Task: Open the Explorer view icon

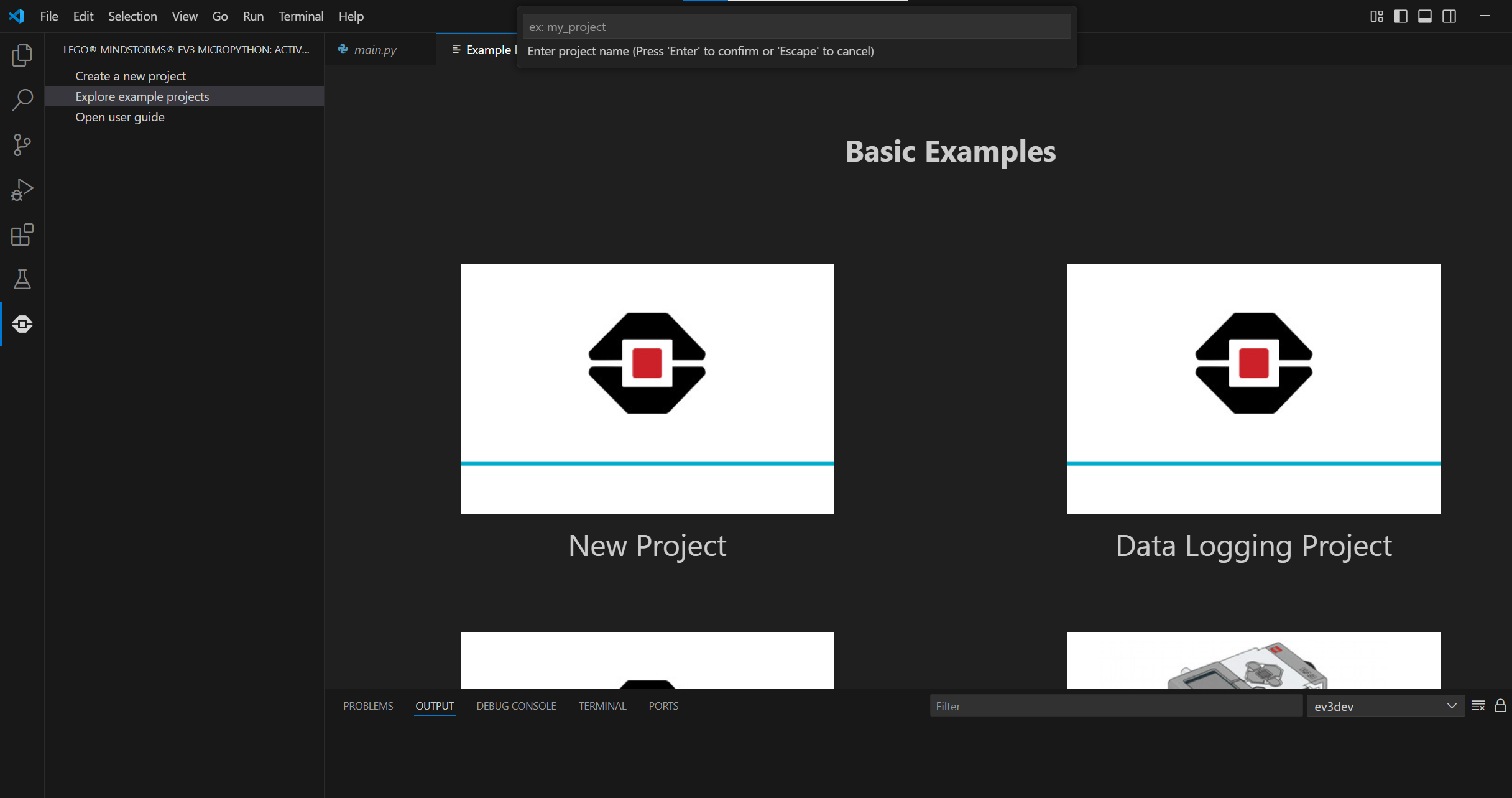Action: pos(22,55)
